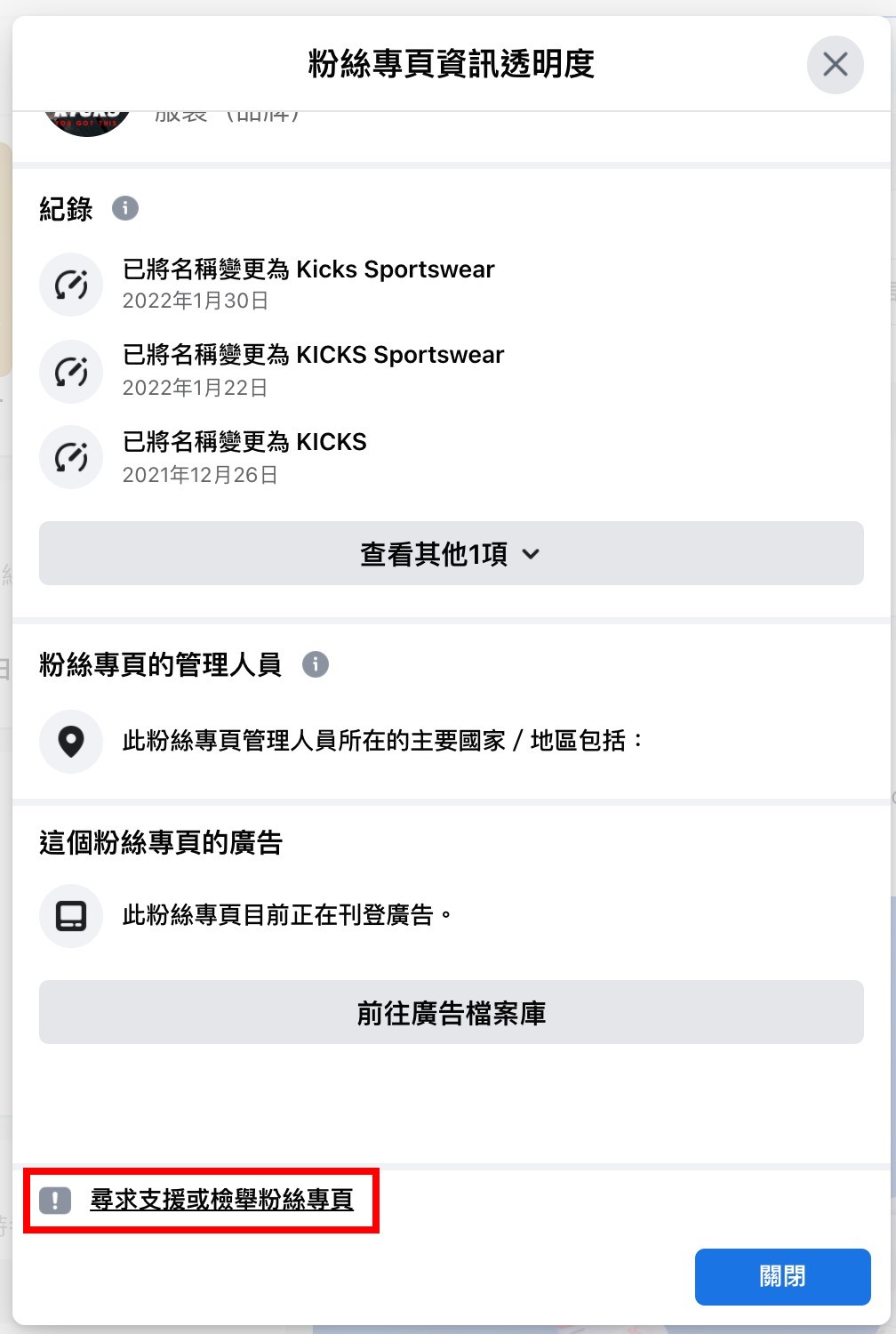Click the rename icon for the KICKS entry

(71, 457)
